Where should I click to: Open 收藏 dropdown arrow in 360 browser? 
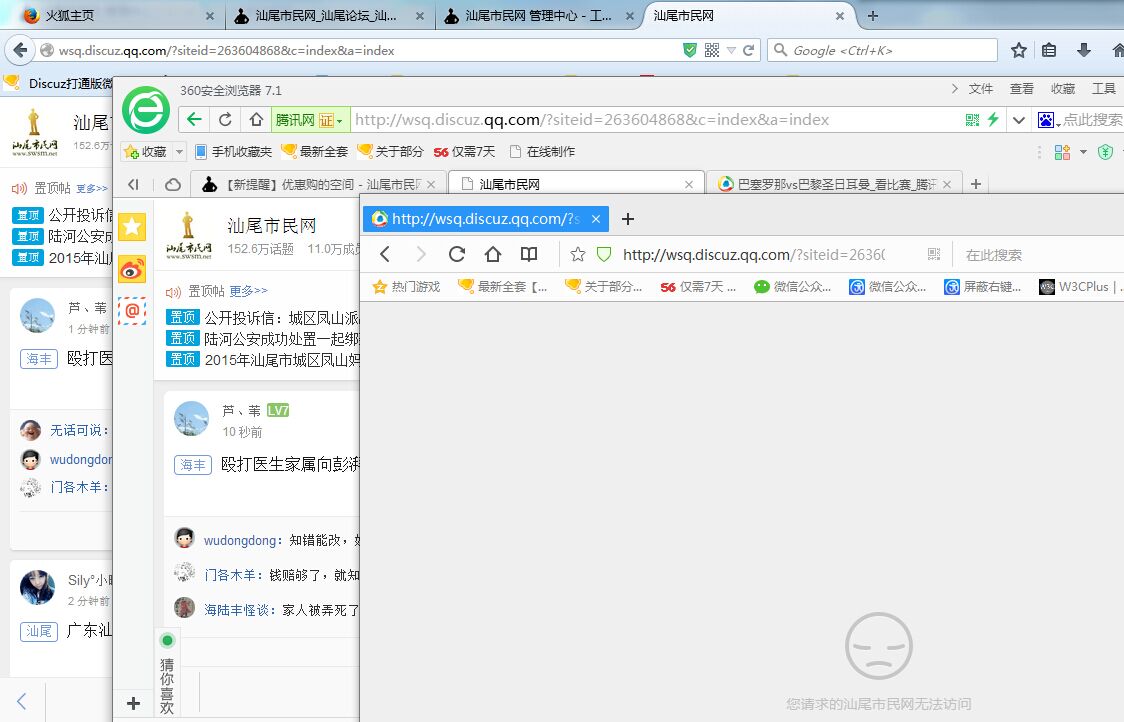tap(179, 152)
